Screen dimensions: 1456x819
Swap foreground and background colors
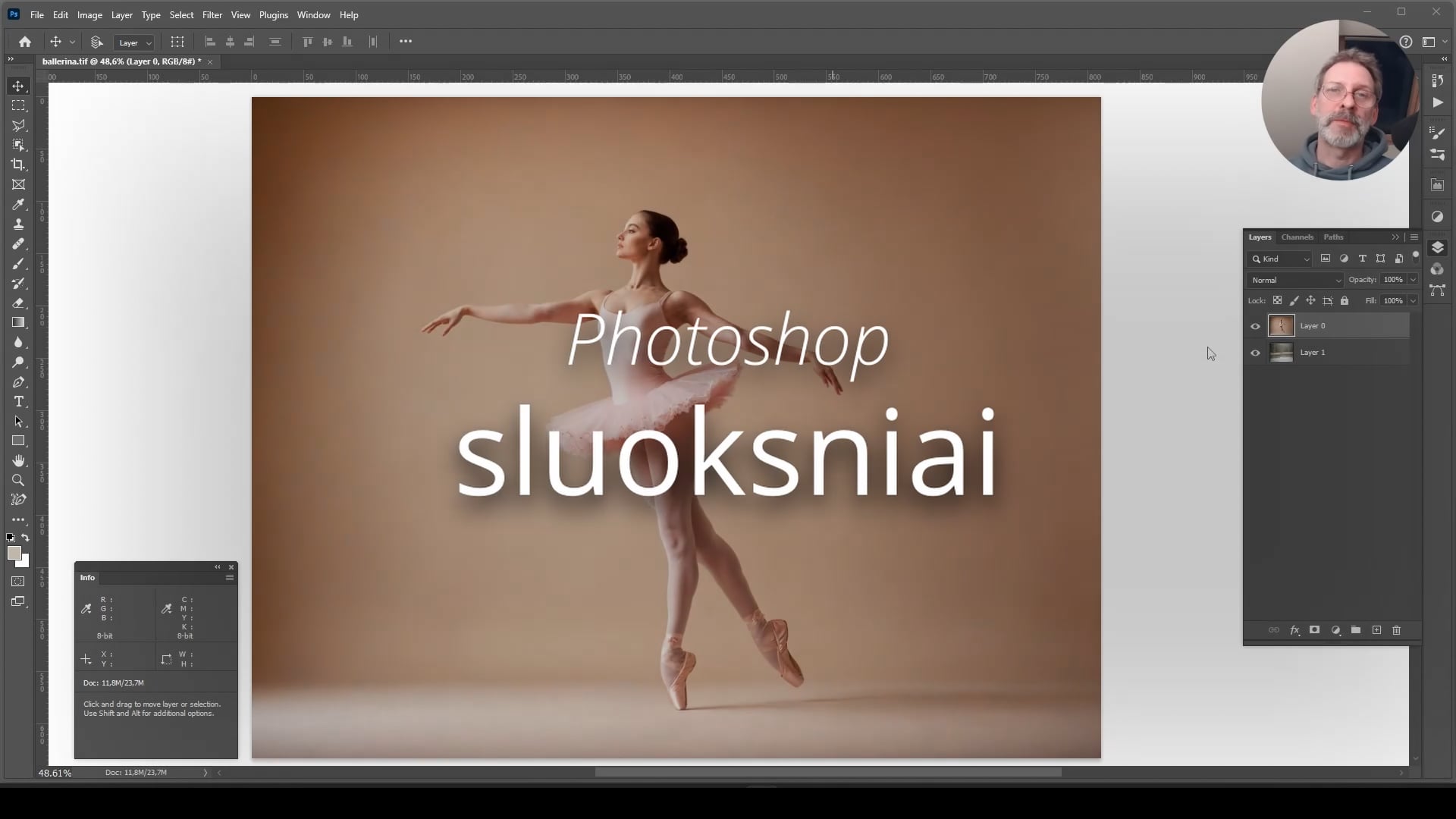tap(25, 538)
